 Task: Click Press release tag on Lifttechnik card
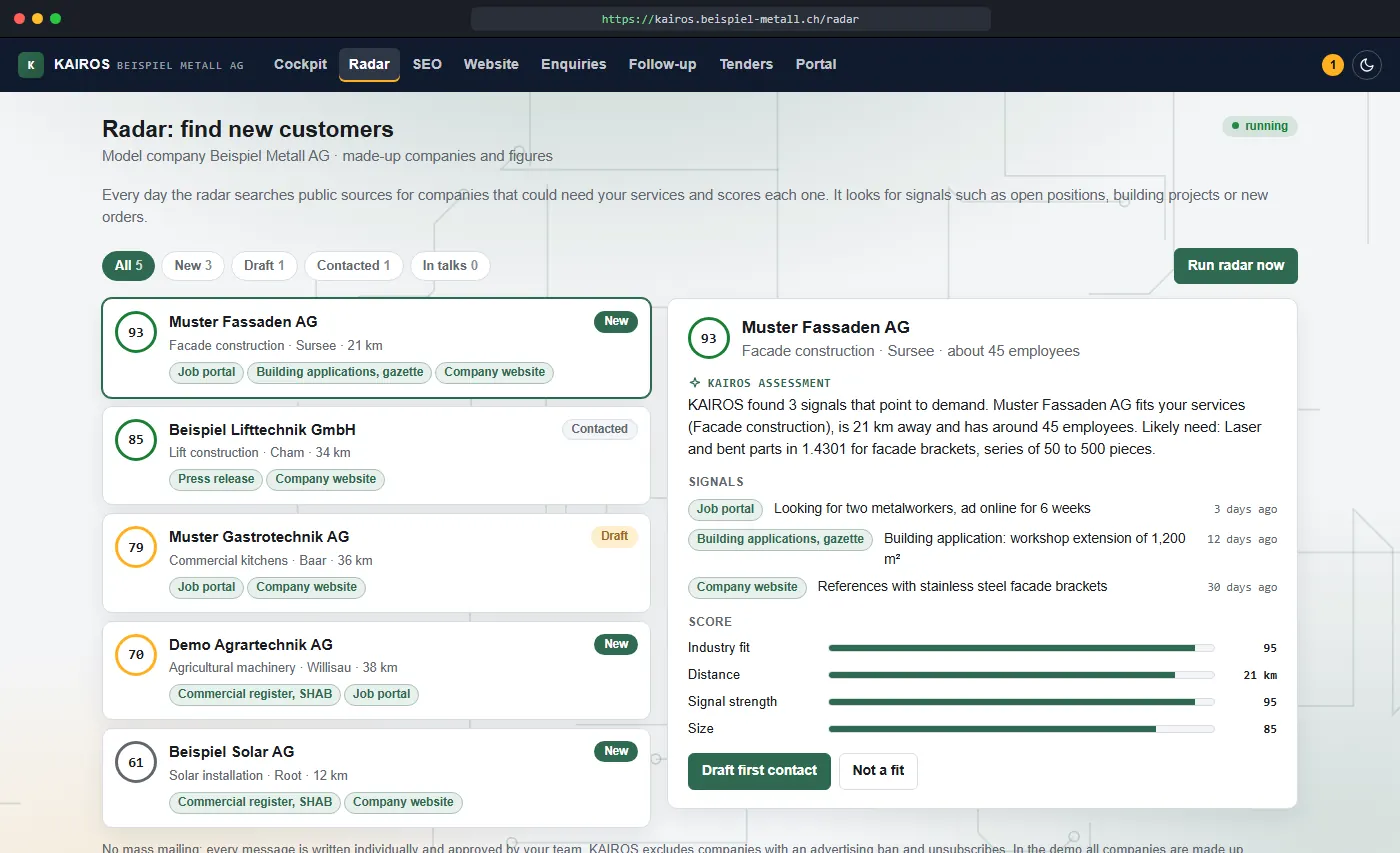pyautogui.click(x=216, y=480)
